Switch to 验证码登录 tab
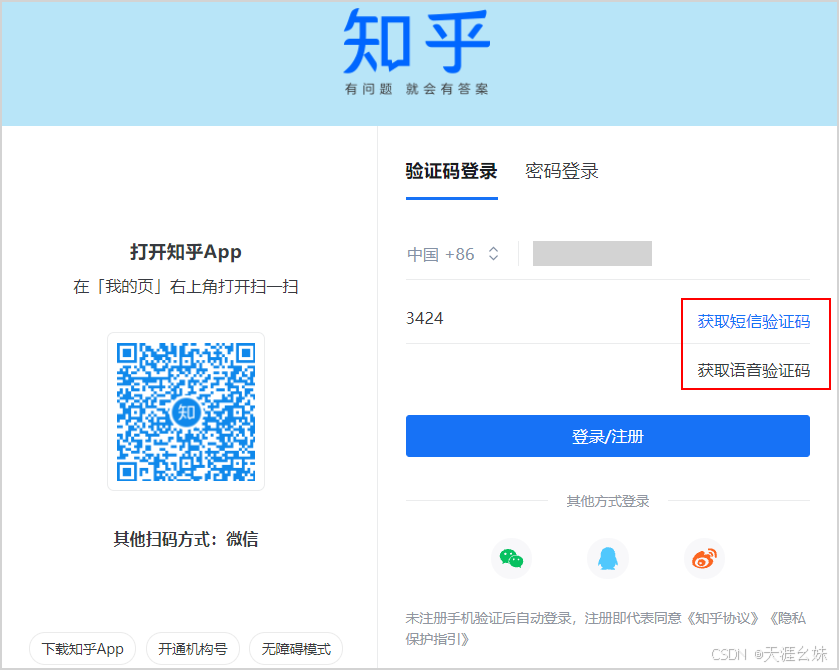 point(452,171)
